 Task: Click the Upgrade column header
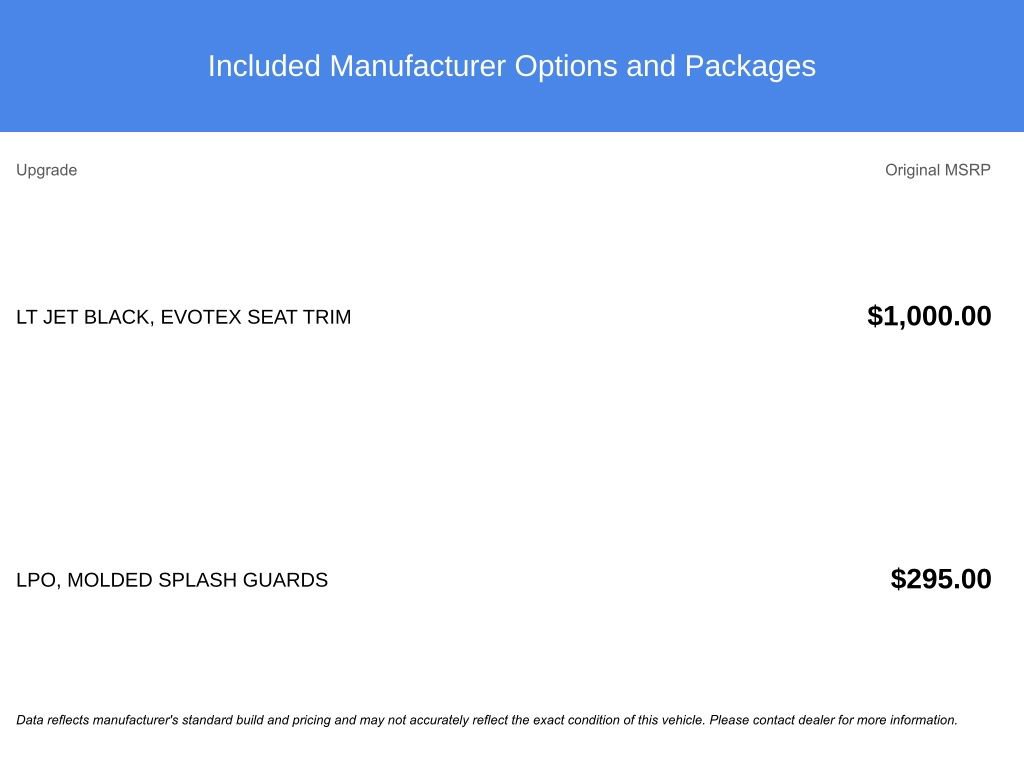click(46, 170)
